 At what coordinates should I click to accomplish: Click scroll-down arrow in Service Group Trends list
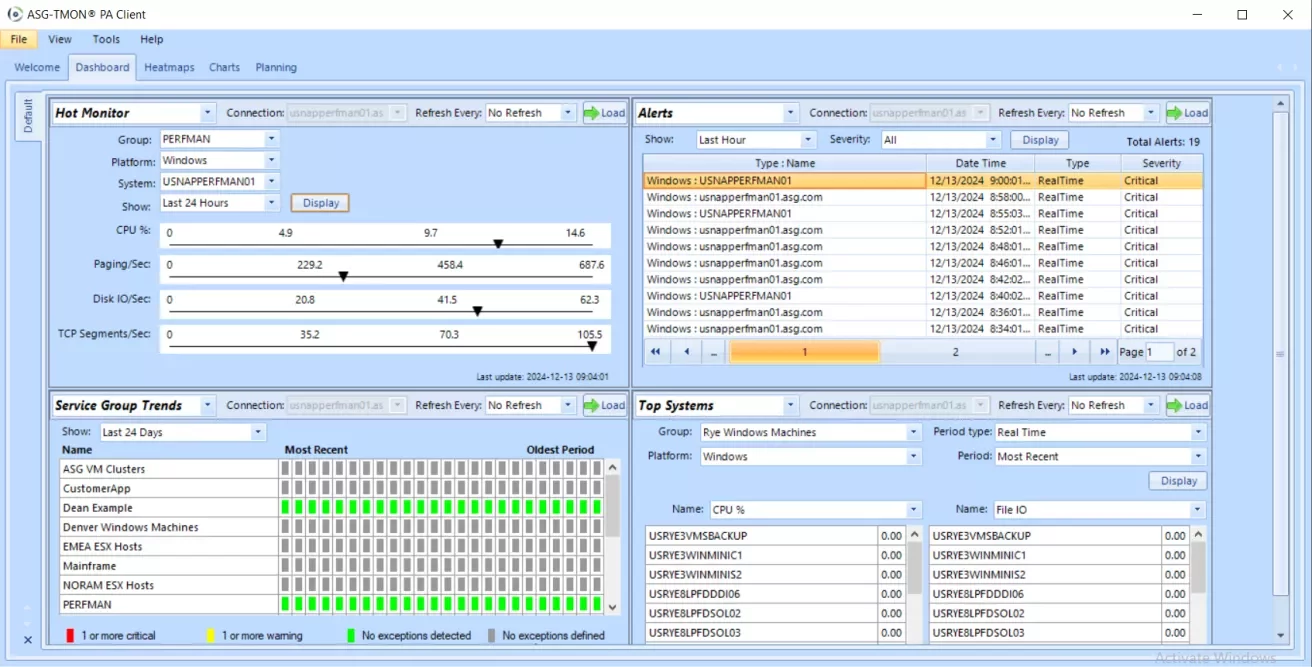[613, 606]
